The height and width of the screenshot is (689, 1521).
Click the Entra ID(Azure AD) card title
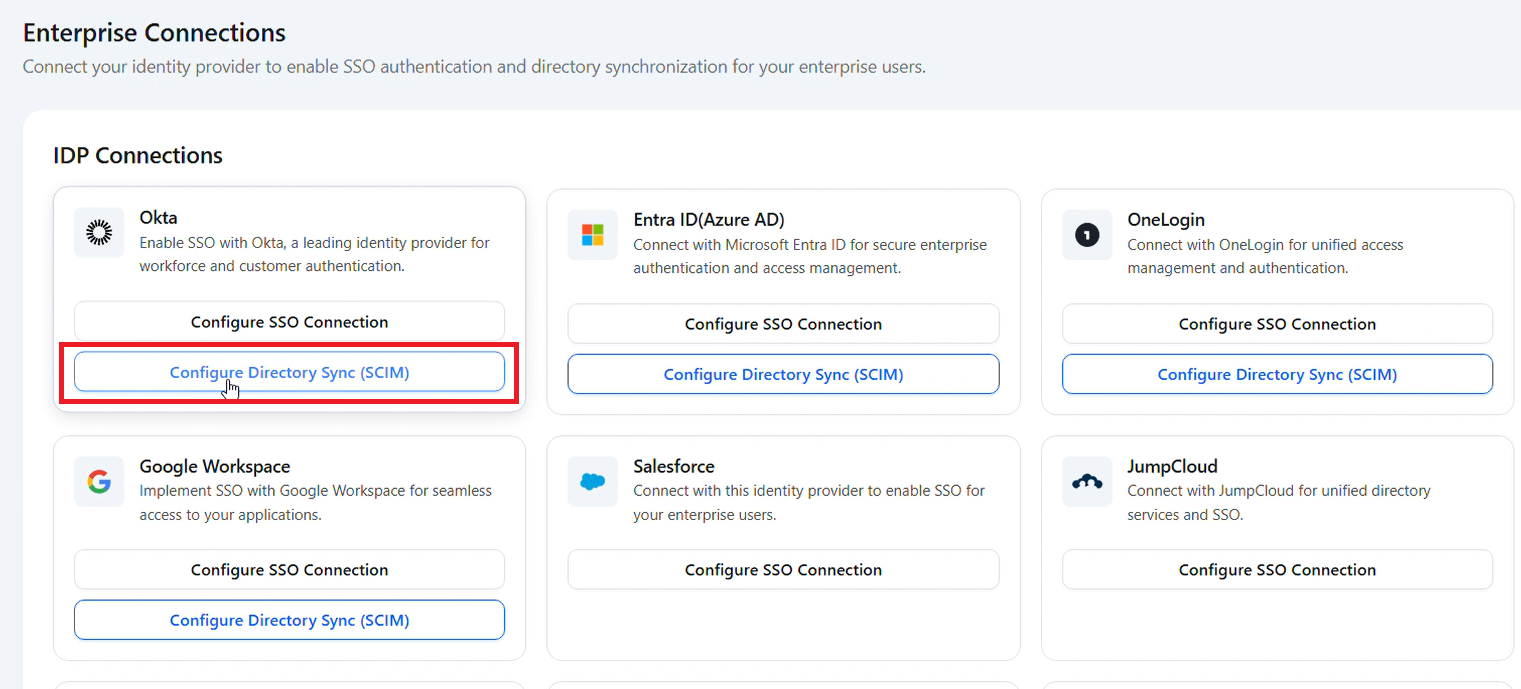coord(709,219)
